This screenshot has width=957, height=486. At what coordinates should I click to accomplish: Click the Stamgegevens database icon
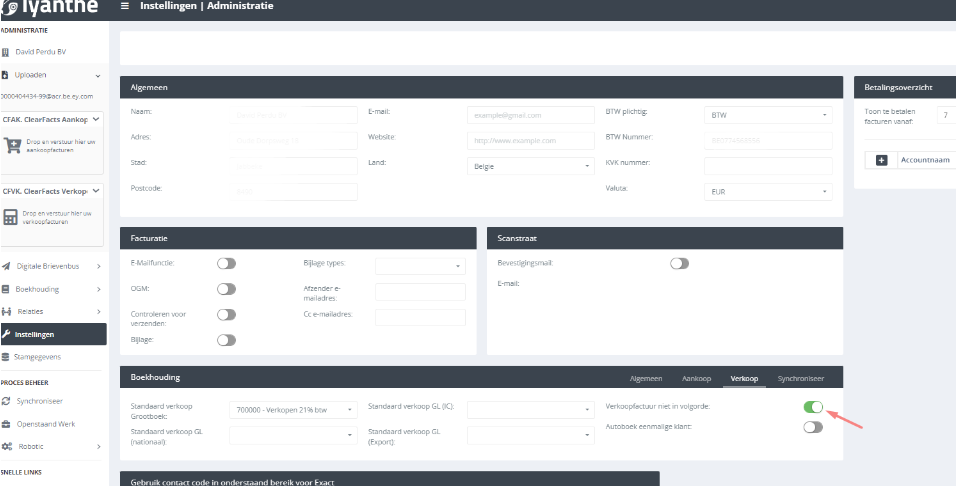7,357
